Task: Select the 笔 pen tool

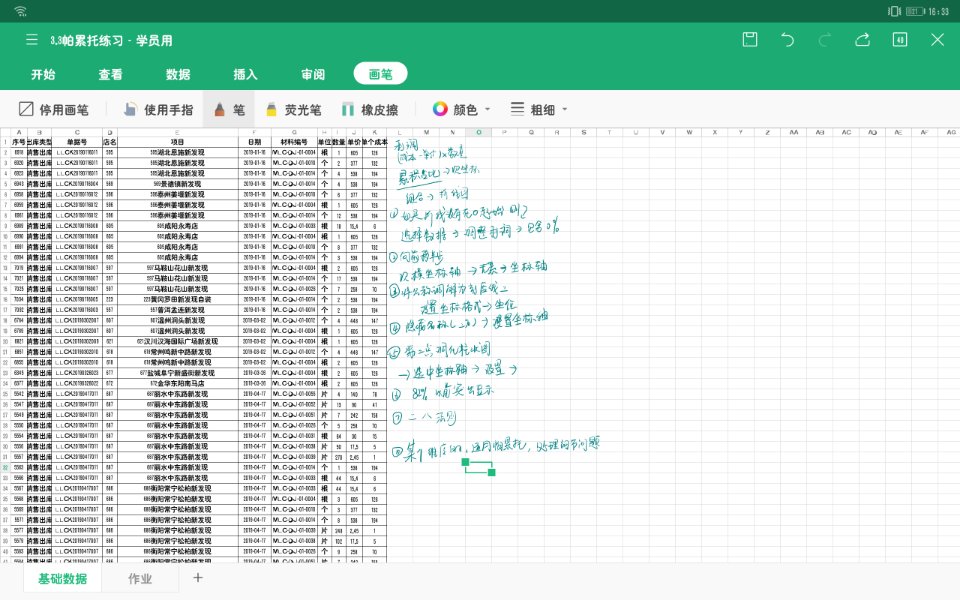Action: [x=229, y=110]
